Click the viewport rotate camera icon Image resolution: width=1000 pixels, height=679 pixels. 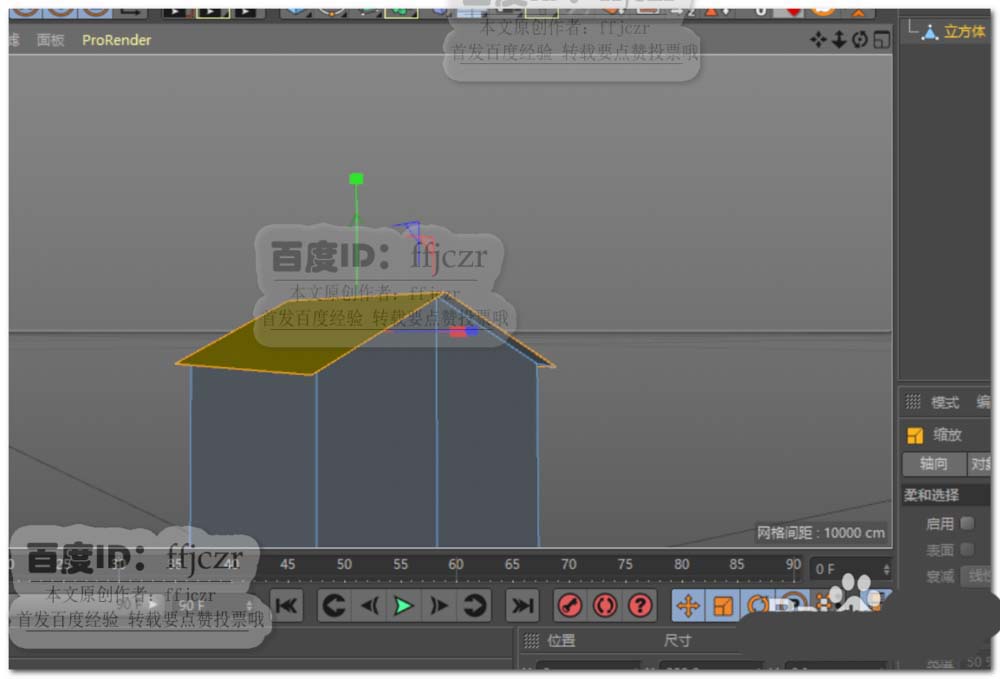coord(860,40)
